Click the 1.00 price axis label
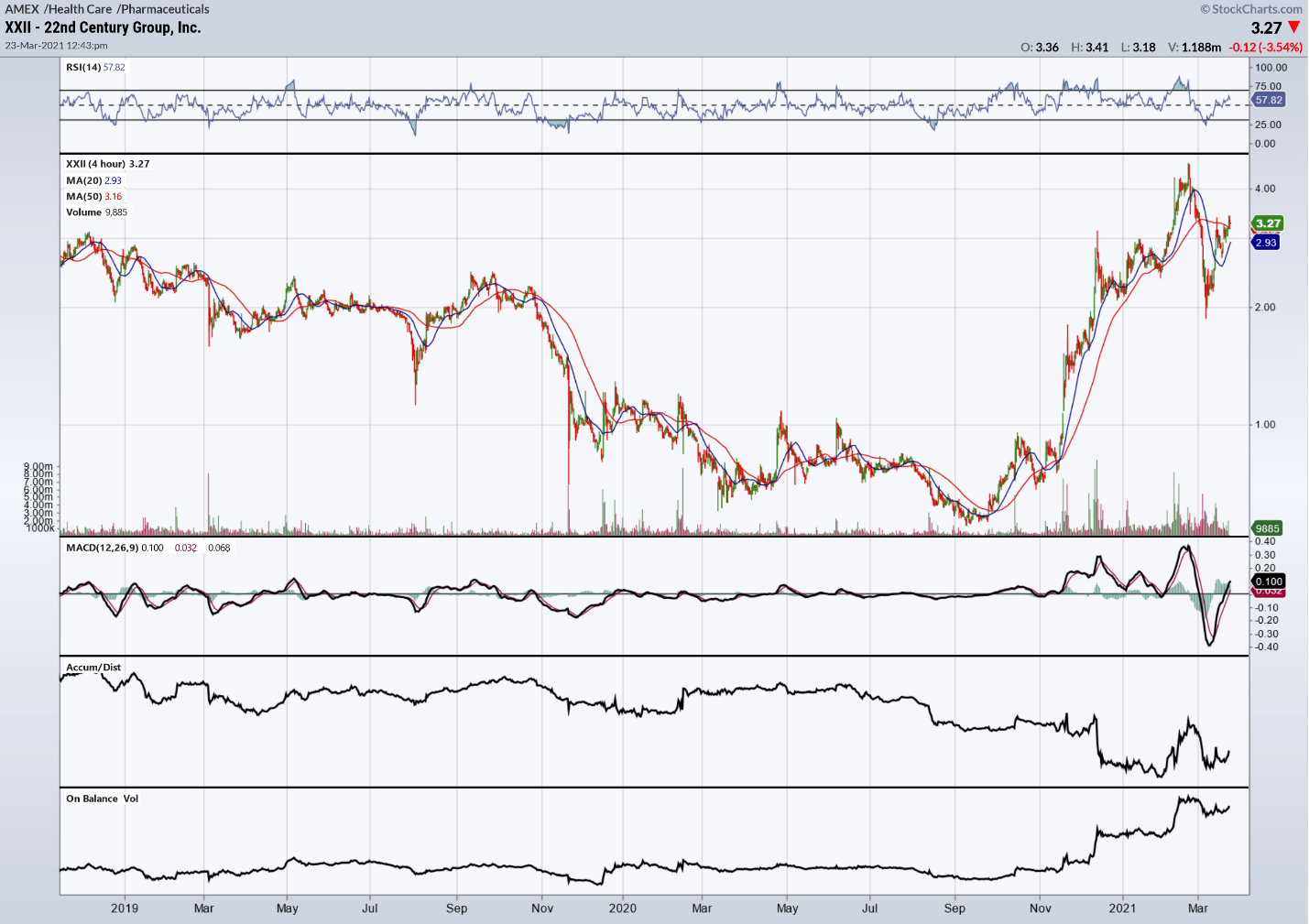Viewport: 1309px width, 924px height. point(1265,425)
